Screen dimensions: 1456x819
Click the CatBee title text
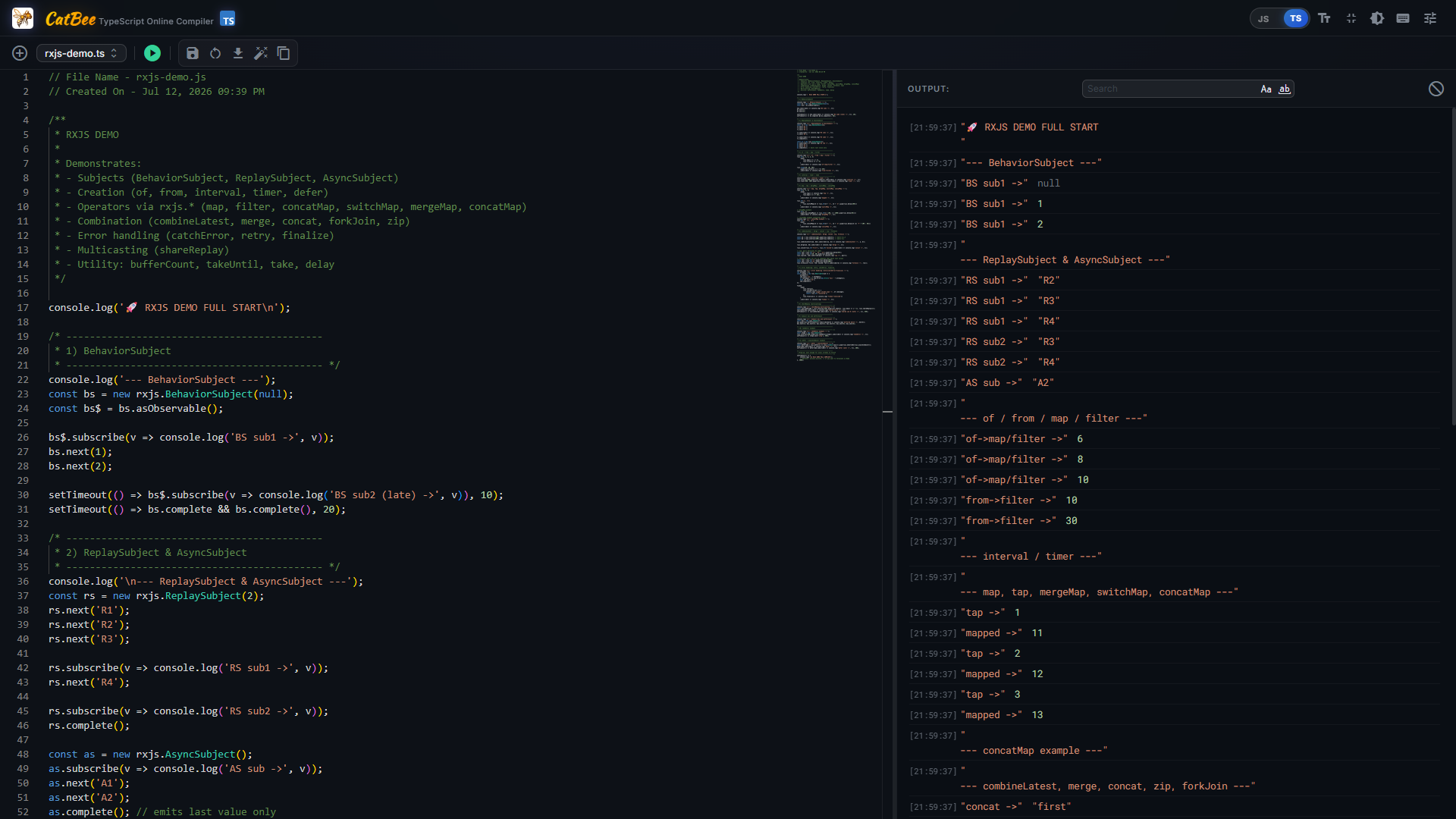pyautogui.click(x=71, y=19)
